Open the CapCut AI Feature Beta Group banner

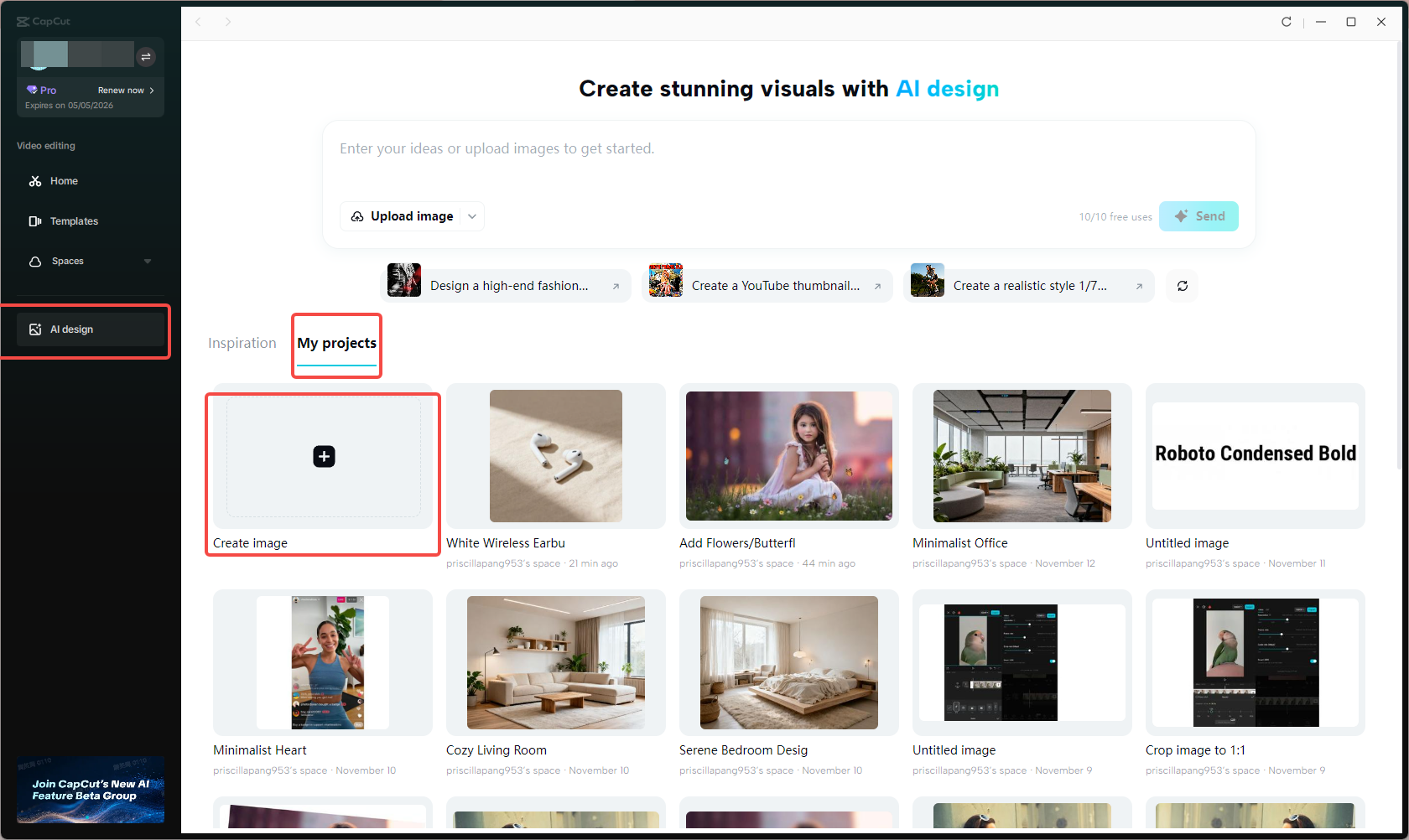coord(90,789)
